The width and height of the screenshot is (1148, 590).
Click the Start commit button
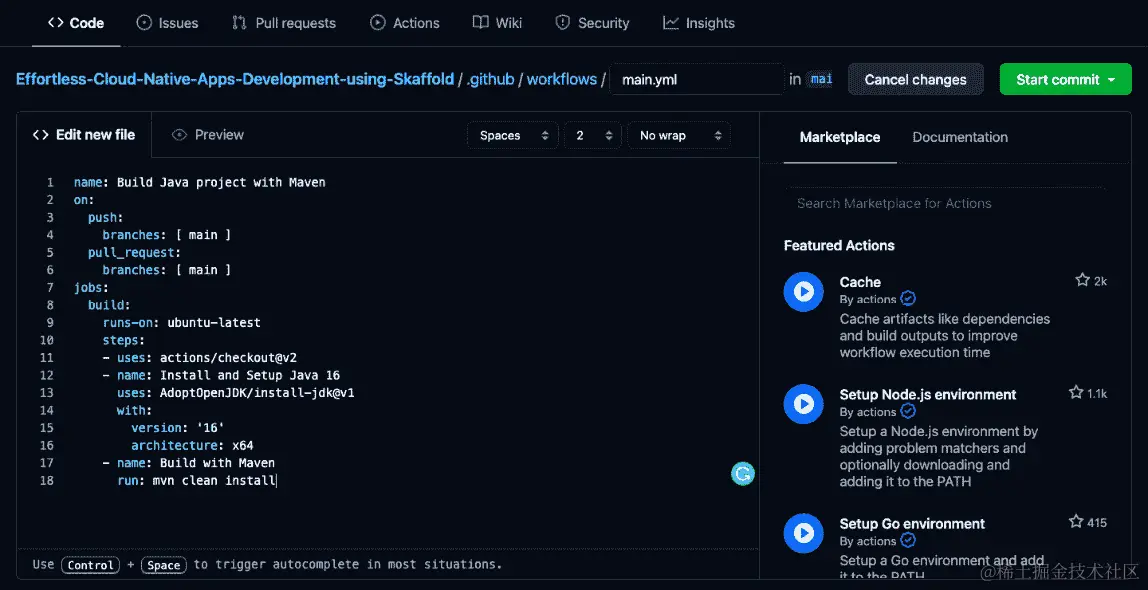(x=1065, y=79)
